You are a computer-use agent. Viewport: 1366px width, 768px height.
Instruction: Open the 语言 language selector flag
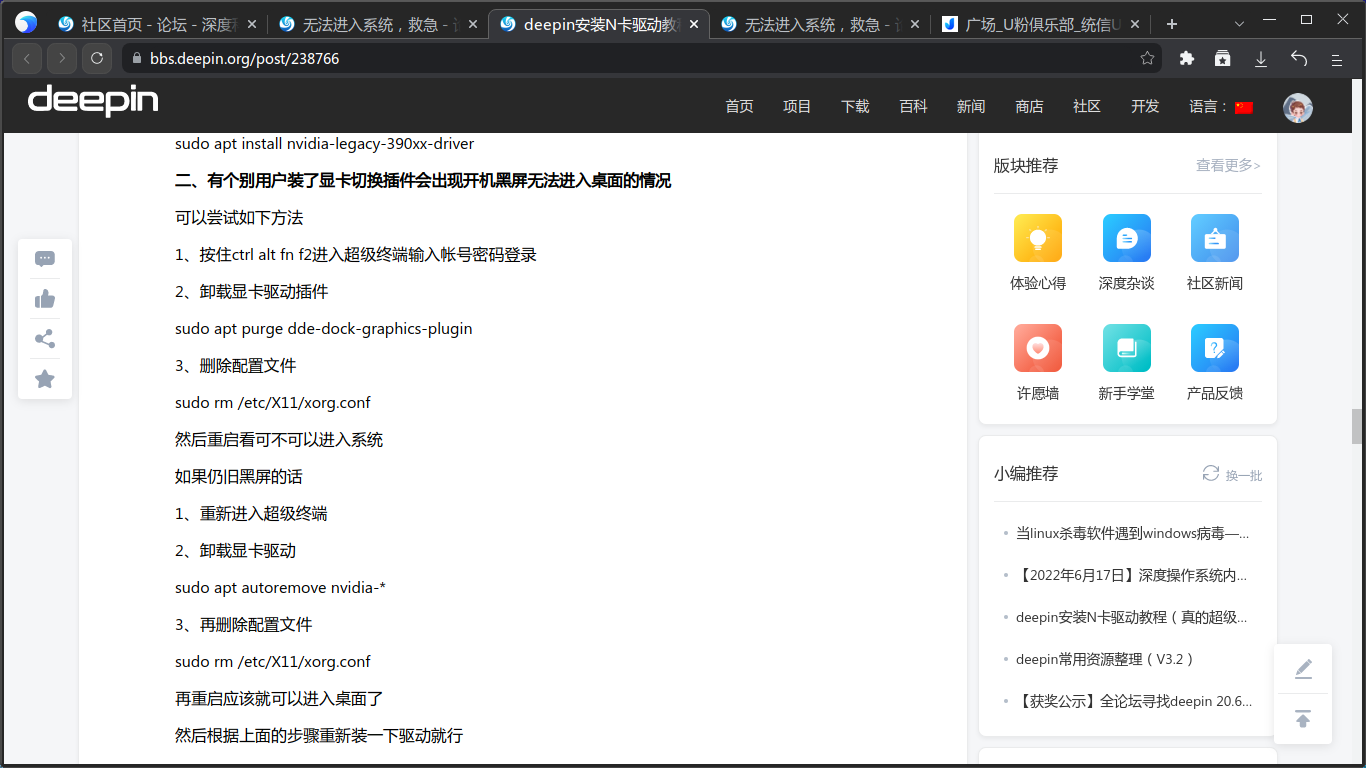point(1244,107)
